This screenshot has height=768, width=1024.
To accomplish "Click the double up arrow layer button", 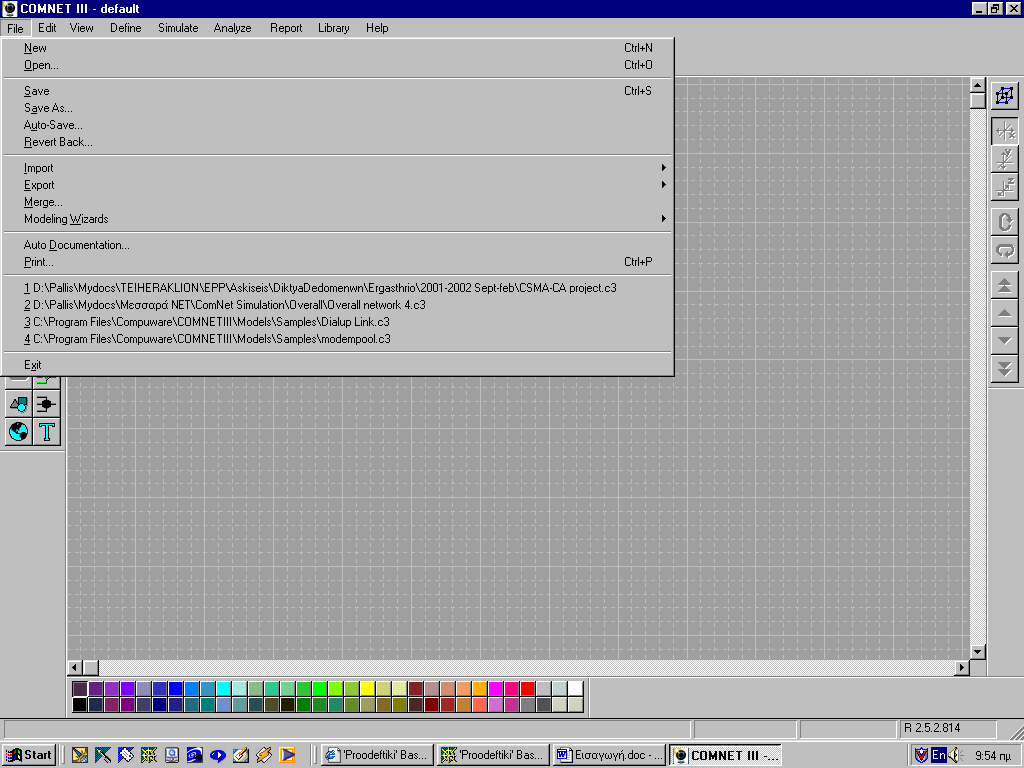I will (x=1004, y=285).
